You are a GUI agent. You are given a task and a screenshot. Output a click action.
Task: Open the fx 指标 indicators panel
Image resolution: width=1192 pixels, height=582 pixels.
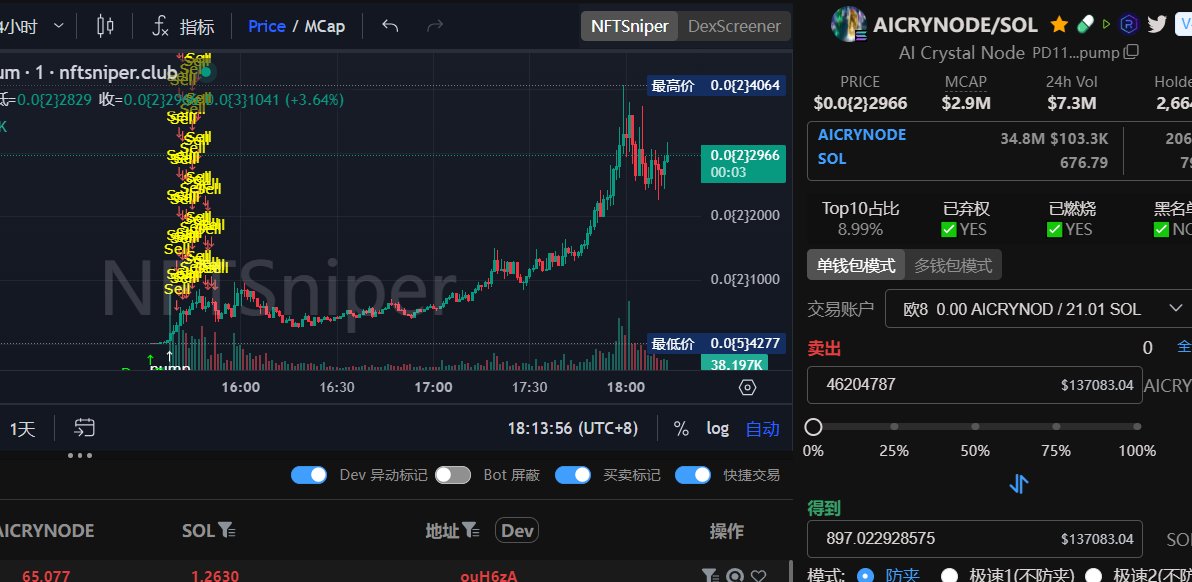185,26
